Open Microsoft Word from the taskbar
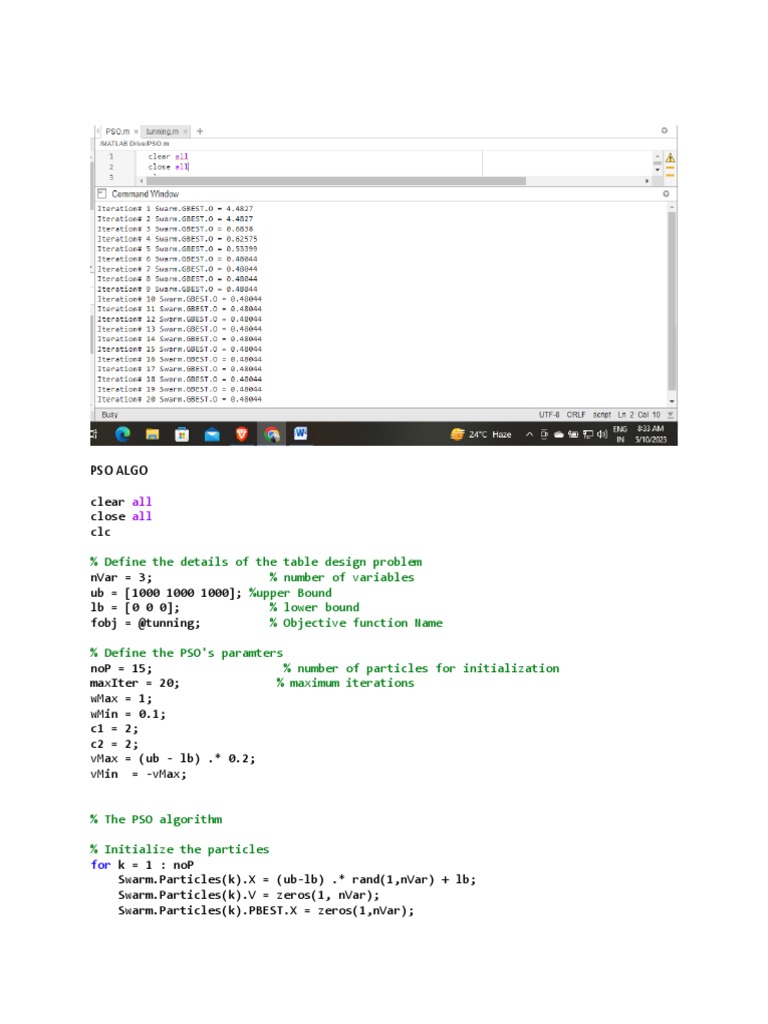Image resolution: width=768 pixels, height=1024 pixels. (300, 434)
